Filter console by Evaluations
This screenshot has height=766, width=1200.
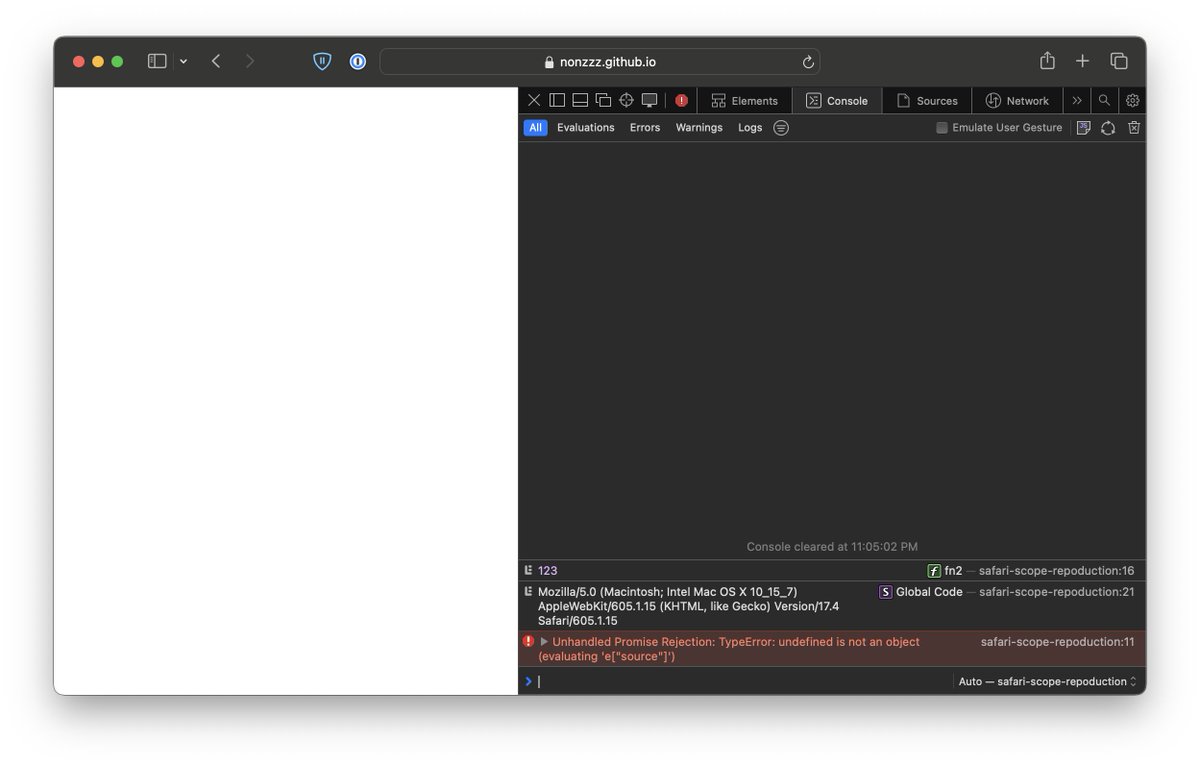click(x=586, y=127)
